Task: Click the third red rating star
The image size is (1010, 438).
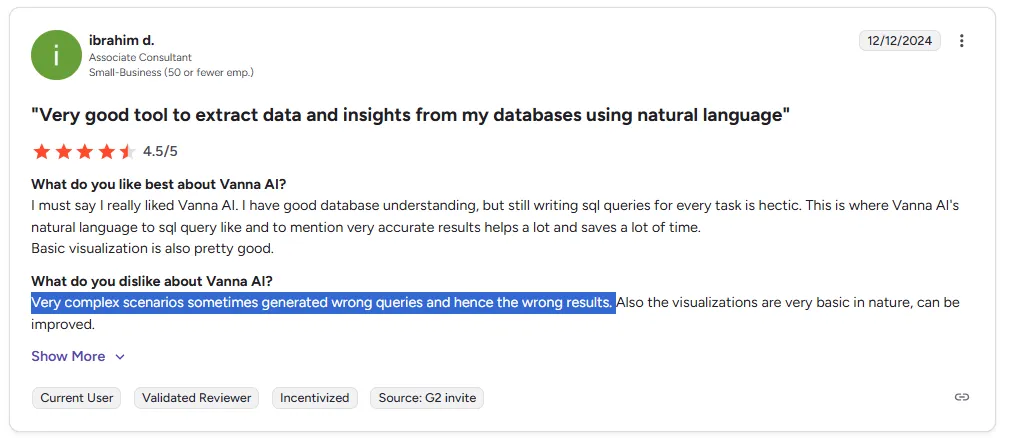Action: click(84, 152)
